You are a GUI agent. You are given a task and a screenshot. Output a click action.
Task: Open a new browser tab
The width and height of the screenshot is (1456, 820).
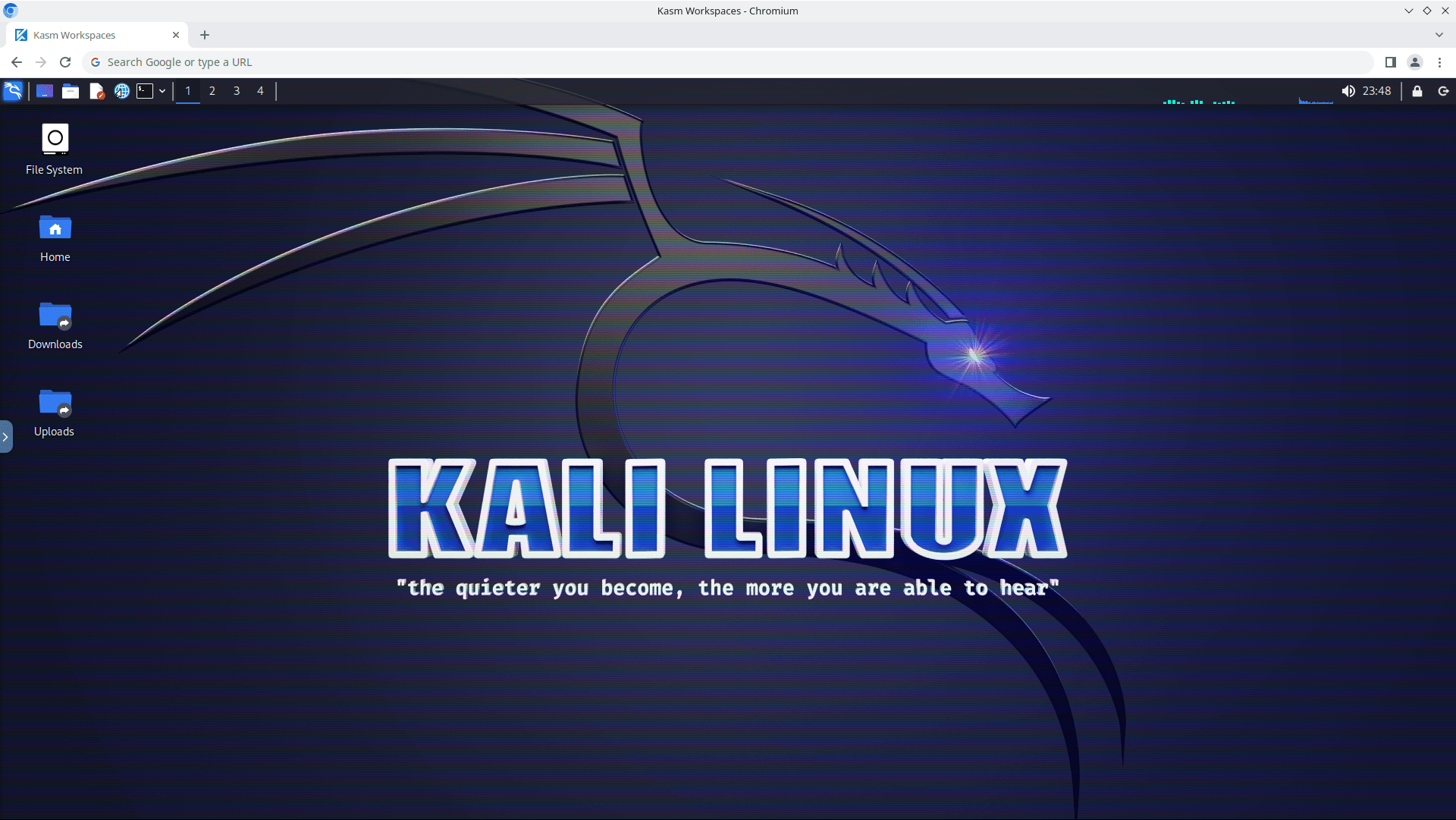pyautogui.click(x=205, y=35)
